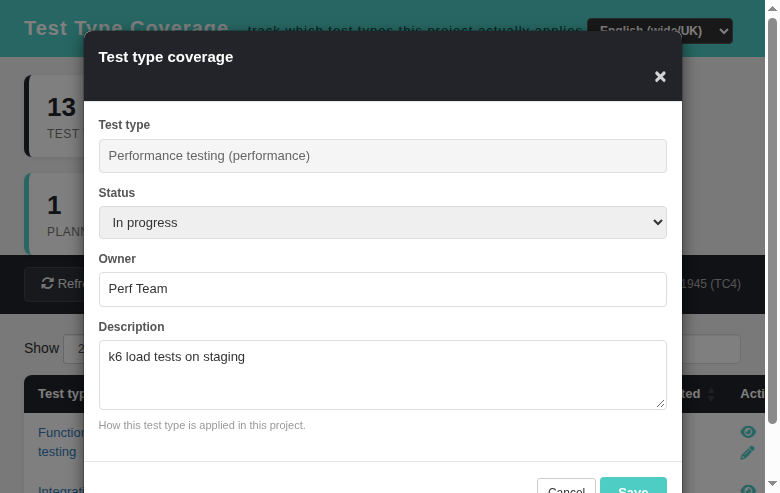The width and height of the screenshot is (780, 493).
Task: Click the help text about test type application
Action: [202, 425]
